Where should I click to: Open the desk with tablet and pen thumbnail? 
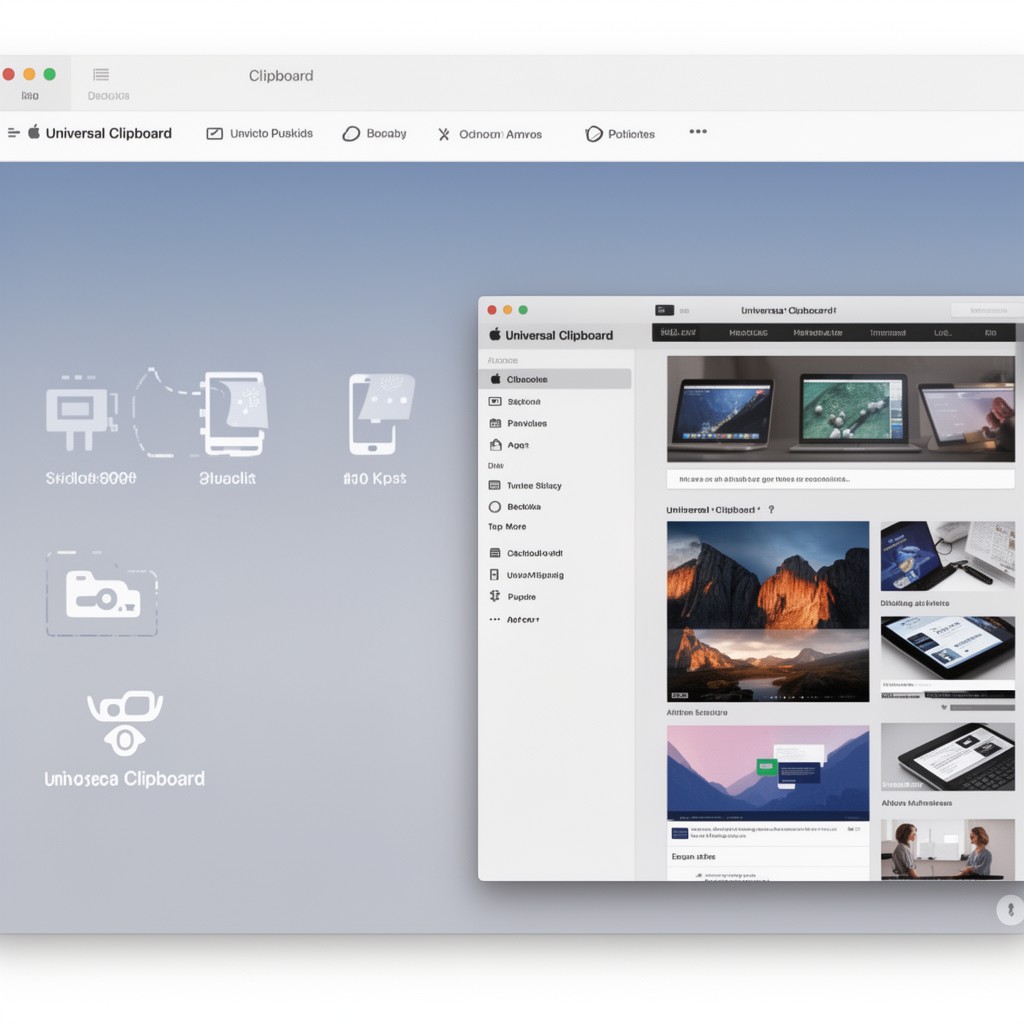[x=948, y=556]
